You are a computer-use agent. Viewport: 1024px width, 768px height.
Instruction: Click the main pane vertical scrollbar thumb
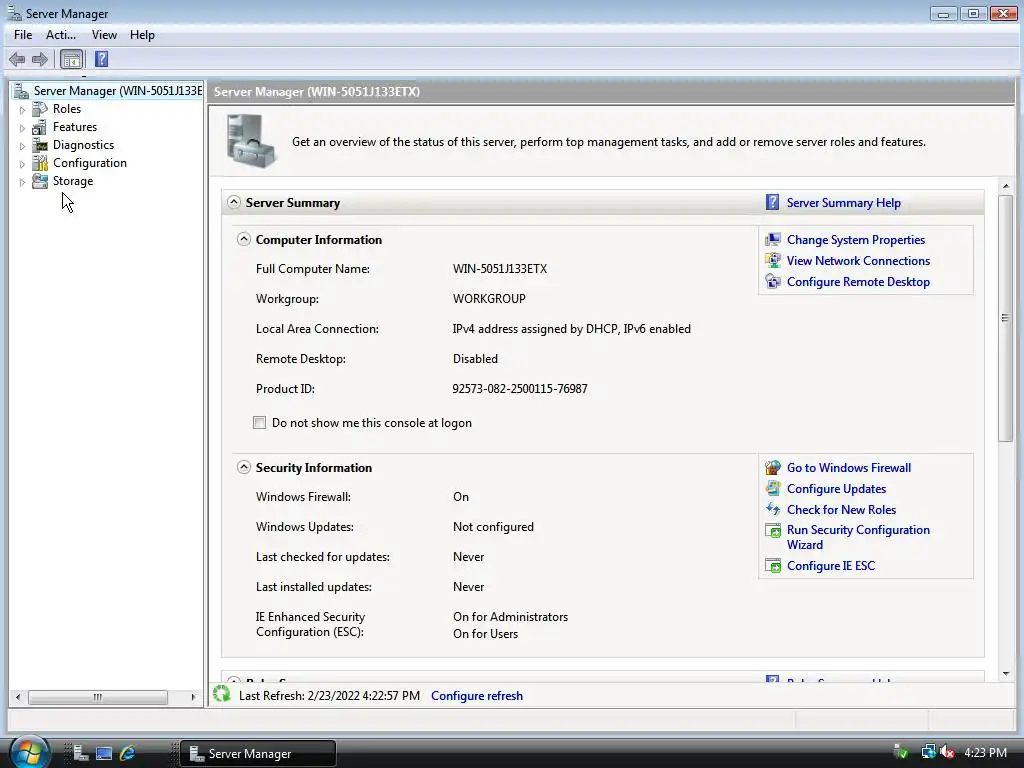(1005, 318)
